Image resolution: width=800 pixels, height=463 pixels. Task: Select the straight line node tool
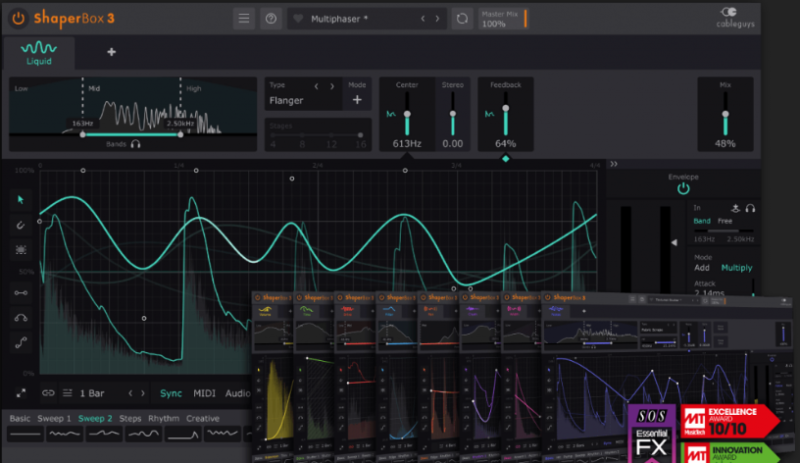[x=21, y=293]
